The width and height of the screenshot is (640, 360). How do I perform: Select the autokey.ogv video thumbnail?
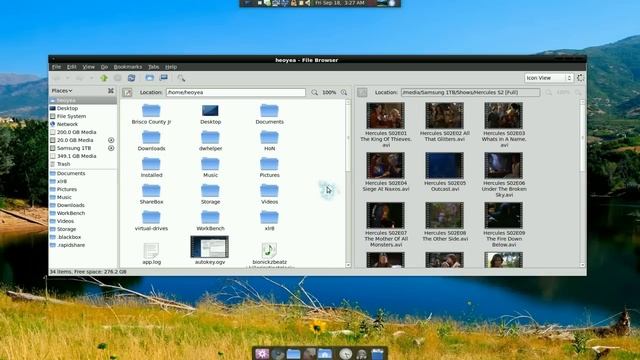coord(210,247)
